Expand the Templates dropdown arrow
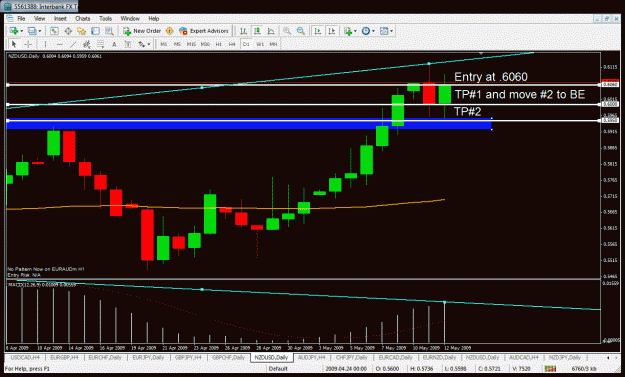 point(392,31)
